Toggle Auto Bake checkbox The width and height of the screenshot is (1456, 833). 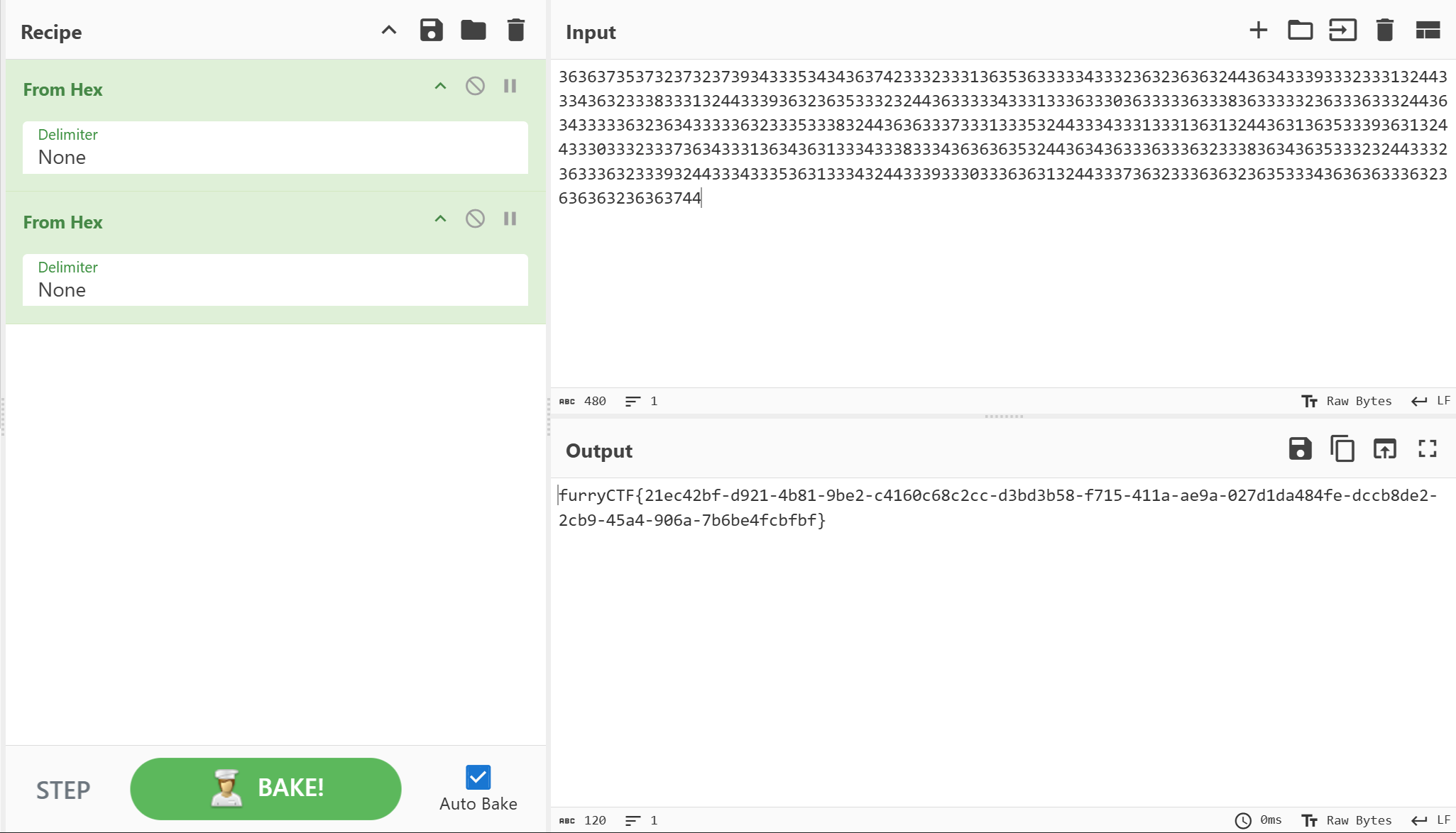click(478, 778)
